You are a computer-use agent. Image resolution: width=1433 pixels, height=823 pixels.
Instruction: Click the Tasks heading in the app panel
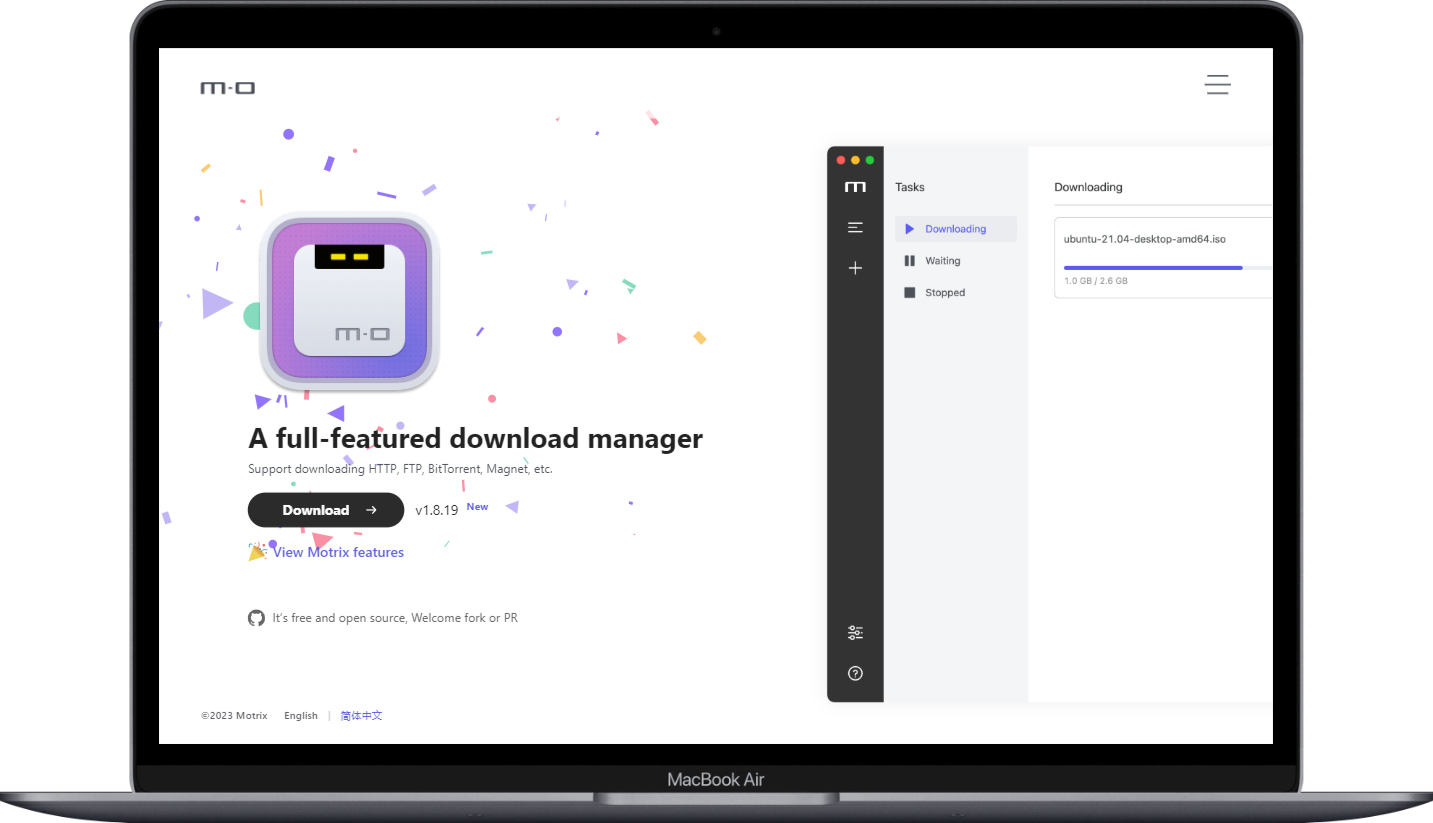click(910, 187)
